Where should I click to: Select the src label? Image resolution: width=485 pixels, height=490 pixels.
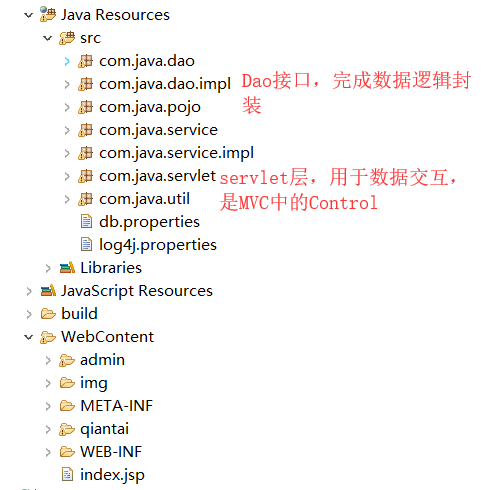pos(90,38)
